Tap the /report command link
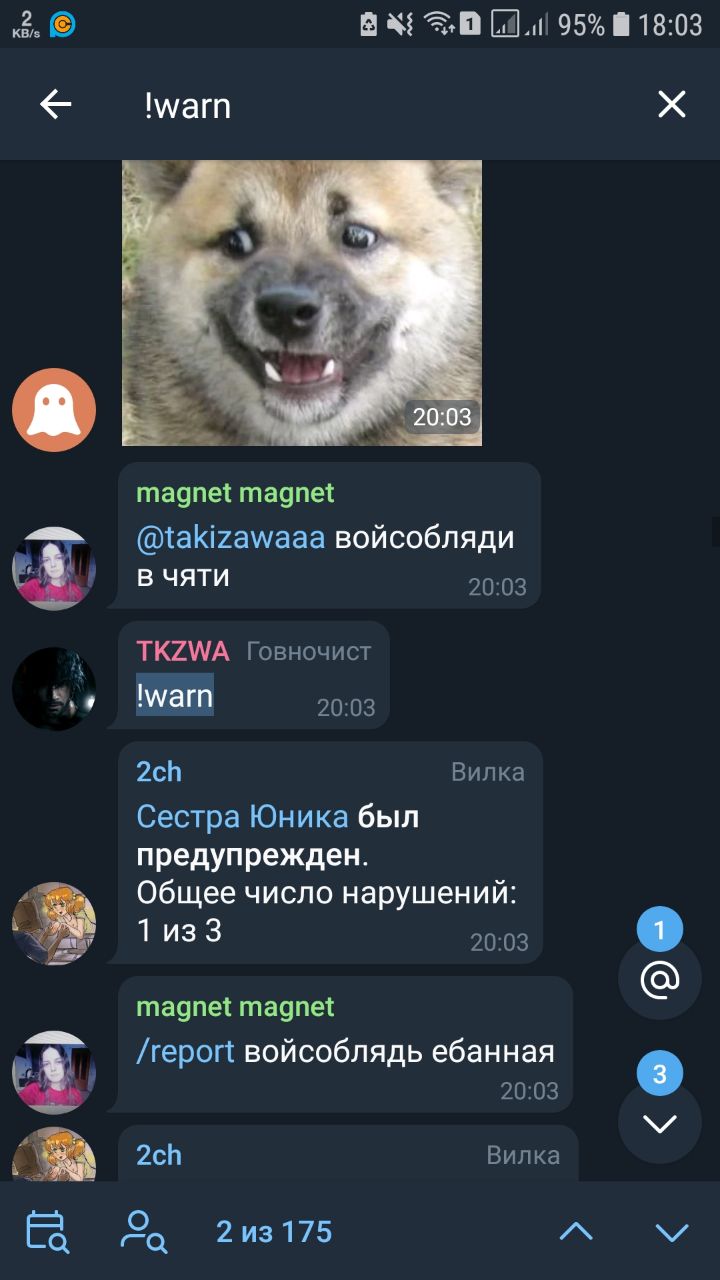720x1280 pixels. [x=185, y=1052]
